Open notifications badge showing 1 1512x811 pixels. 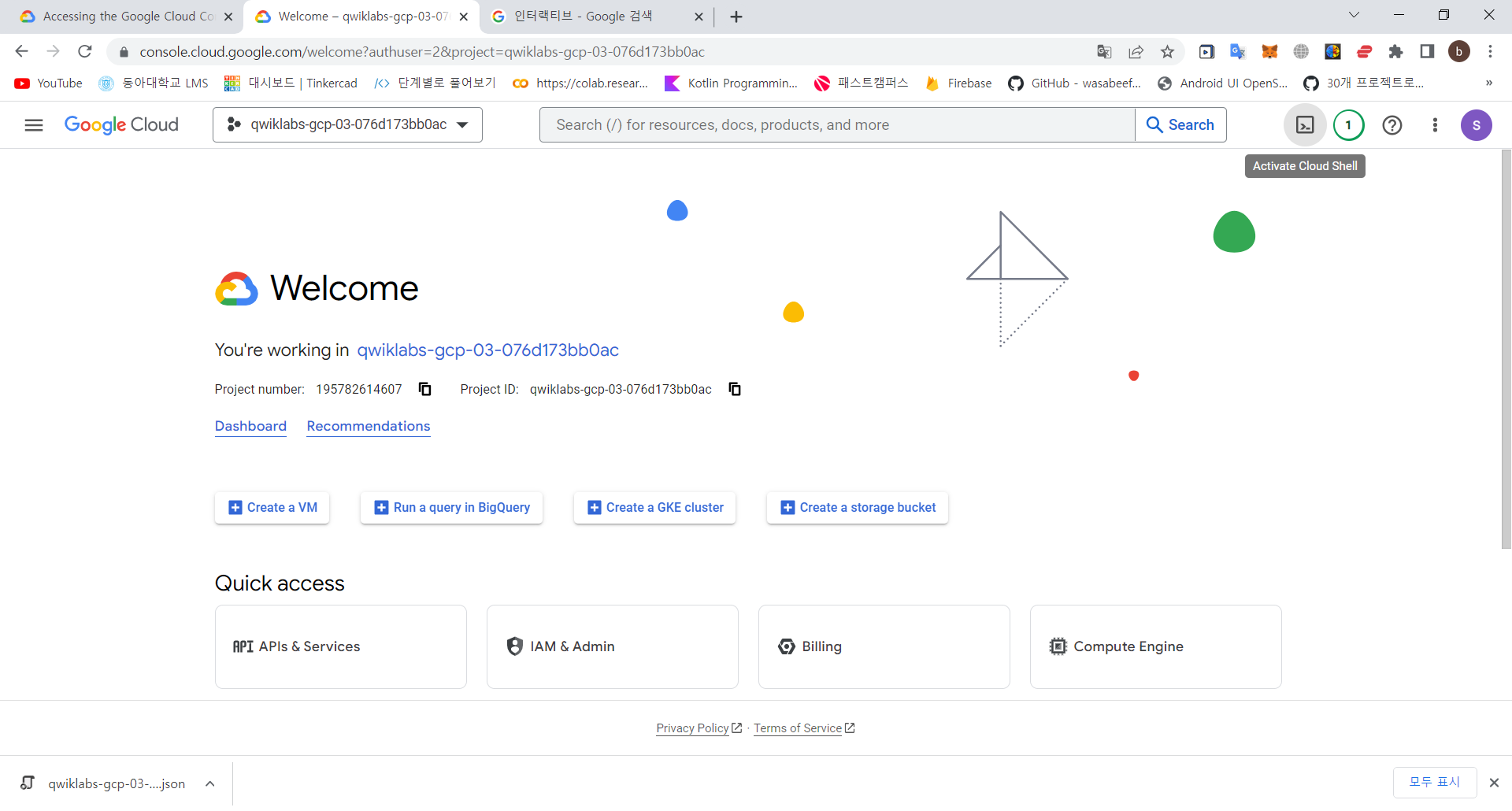[1348, 125]
